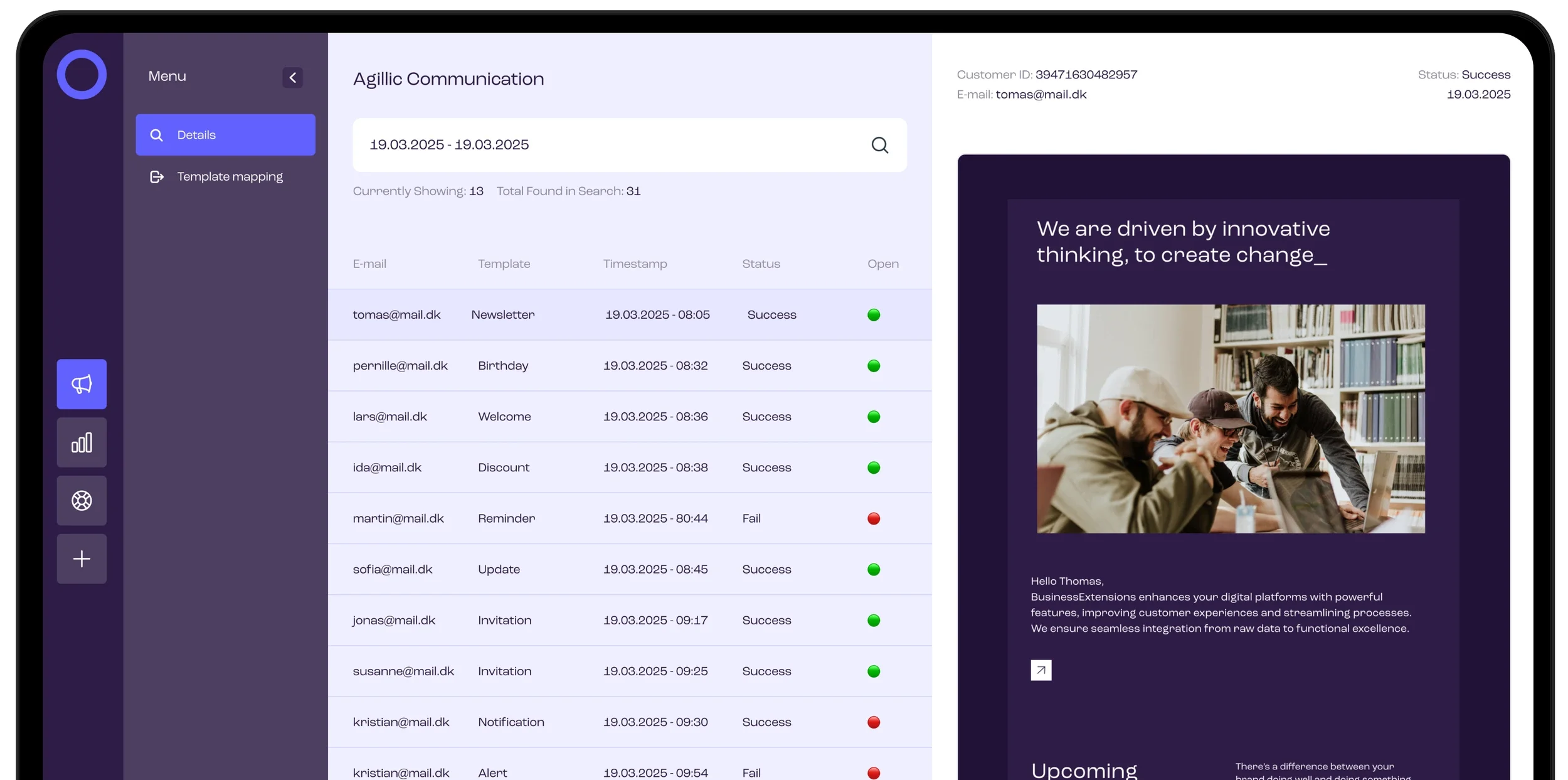The image size is (1568, 780).
Task: Click green open dot for pernille@mail.dk
Action: [873, 366]
